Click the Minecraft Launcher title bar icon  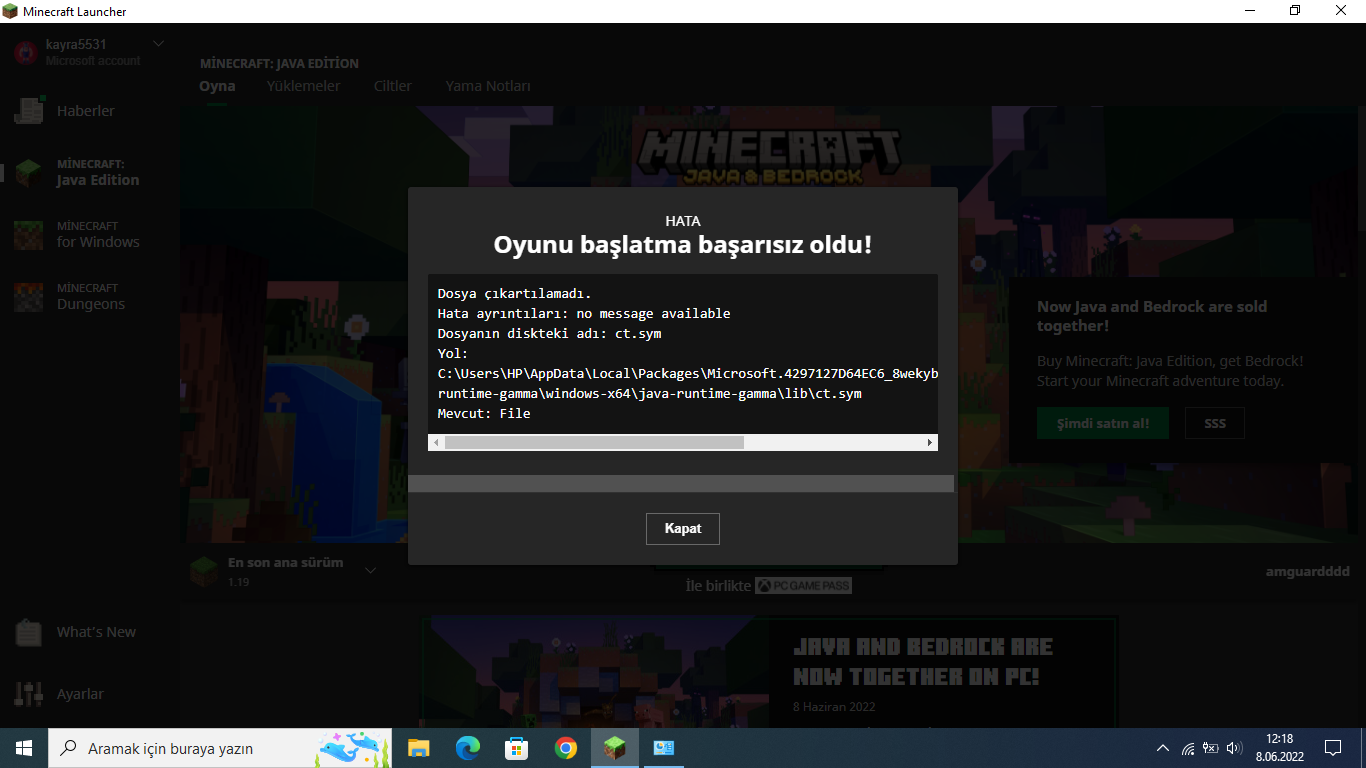coord(11,11)
